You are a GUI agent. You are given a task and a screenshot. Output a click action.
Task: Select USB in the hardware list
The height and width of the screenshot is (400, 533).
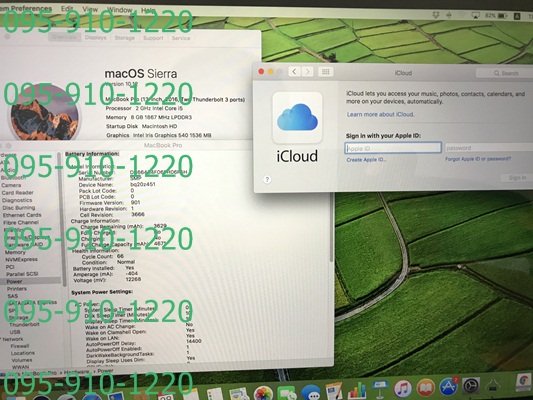(x=15, y=332)
